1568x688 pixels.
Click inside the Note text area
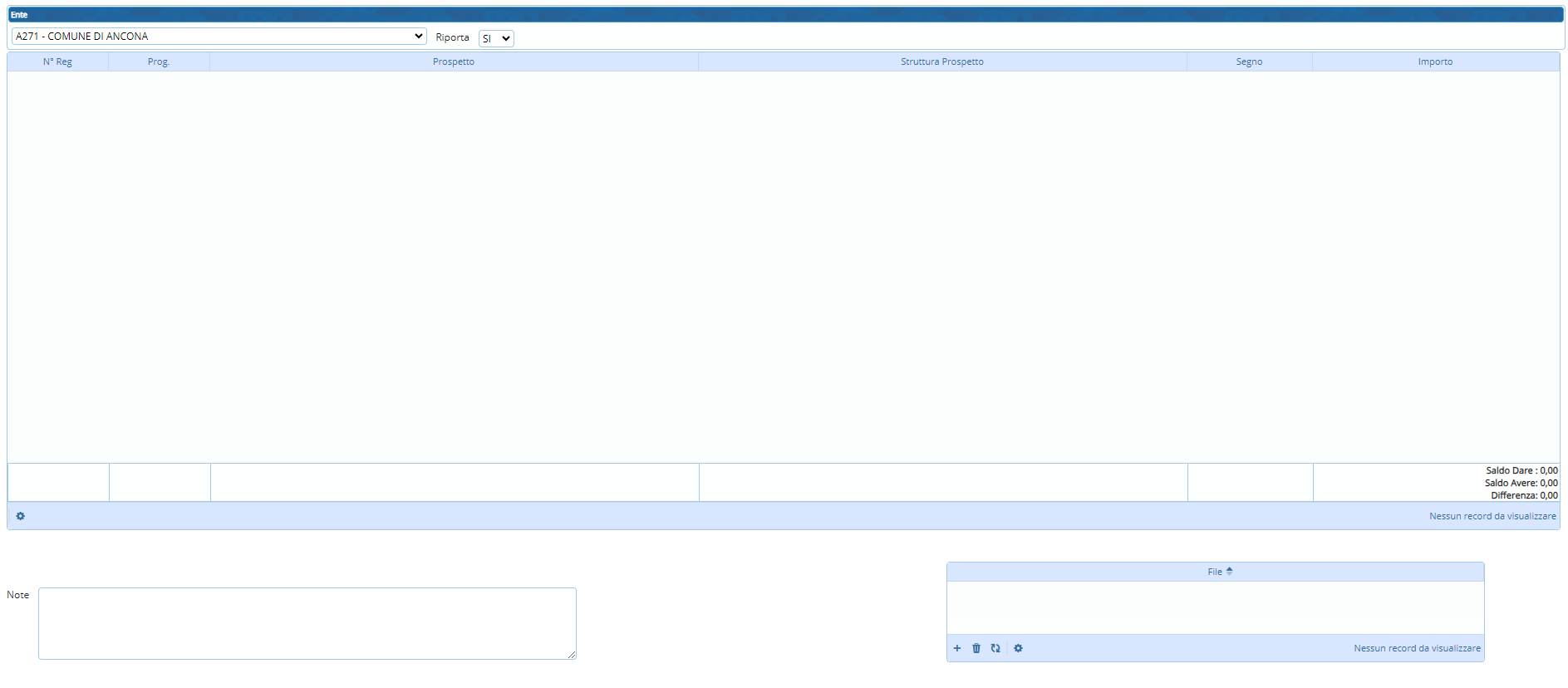307,623
